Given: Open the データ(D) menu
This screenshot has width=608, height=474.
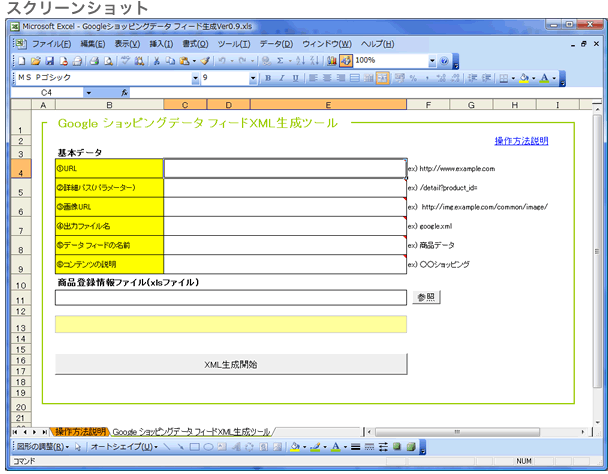Looking at the screenshot, I should (x=276, y=44).
